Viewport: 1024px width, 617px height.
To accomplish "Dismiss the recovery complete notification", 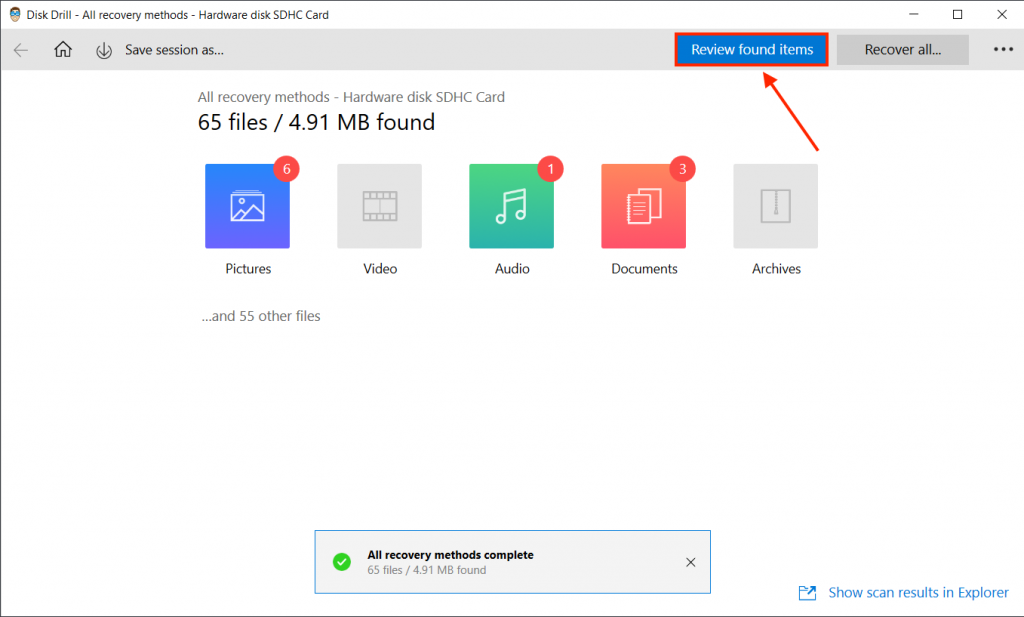I will 690,562.
